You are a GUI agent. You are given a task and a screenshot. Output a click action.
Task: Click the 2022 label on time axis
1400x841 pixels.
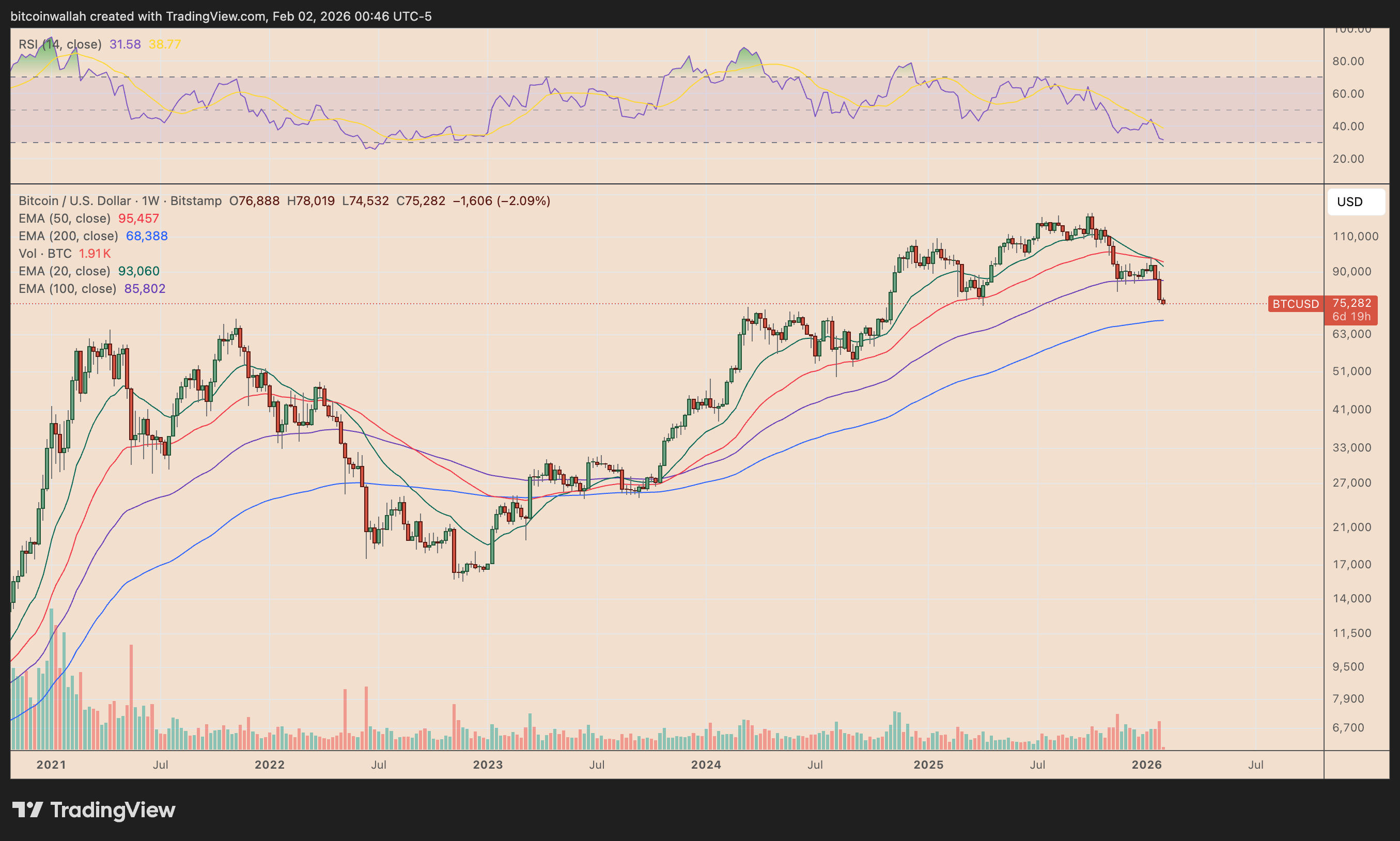[270, 765]
